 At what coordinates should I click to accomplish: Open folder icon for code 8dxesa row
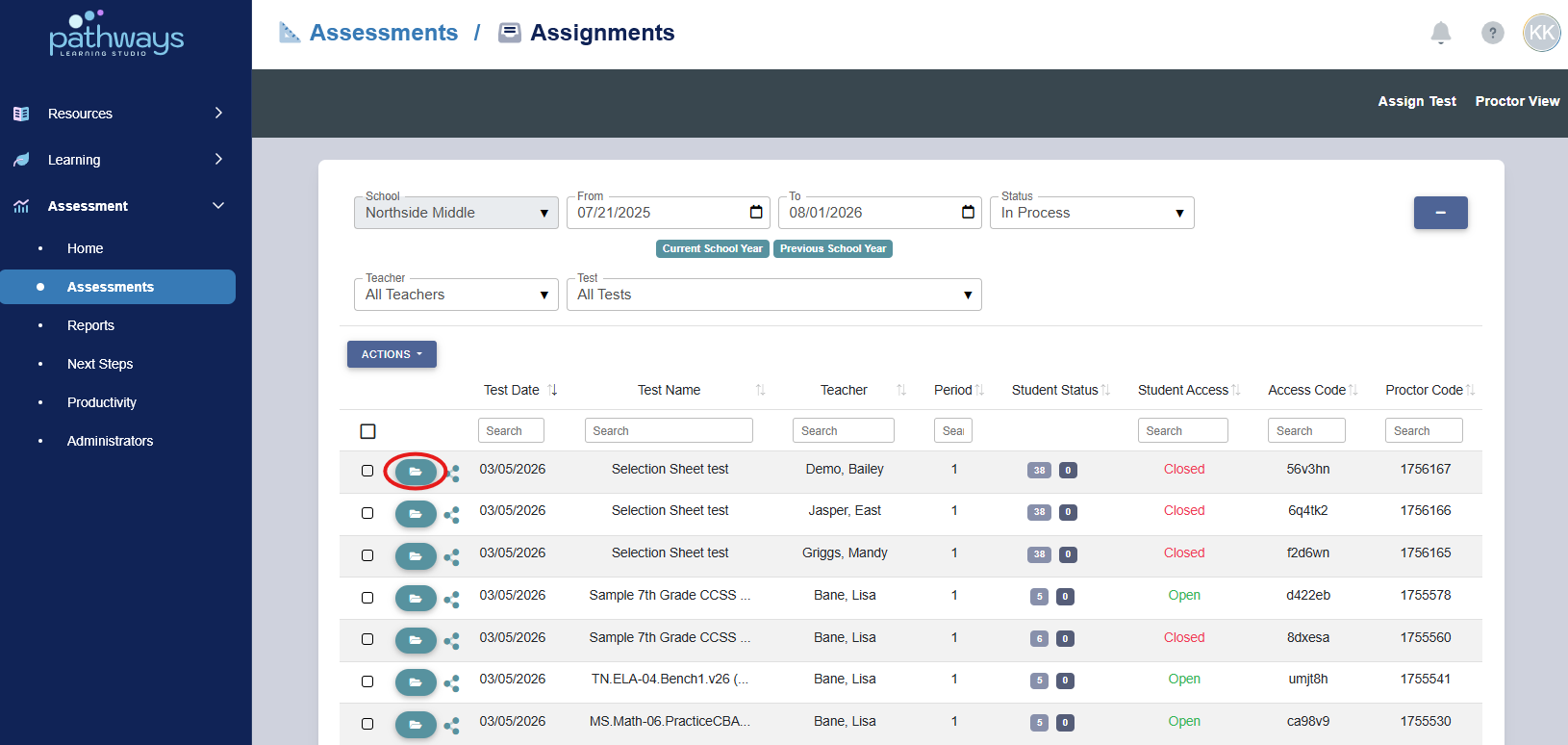(x=416, y=640)
